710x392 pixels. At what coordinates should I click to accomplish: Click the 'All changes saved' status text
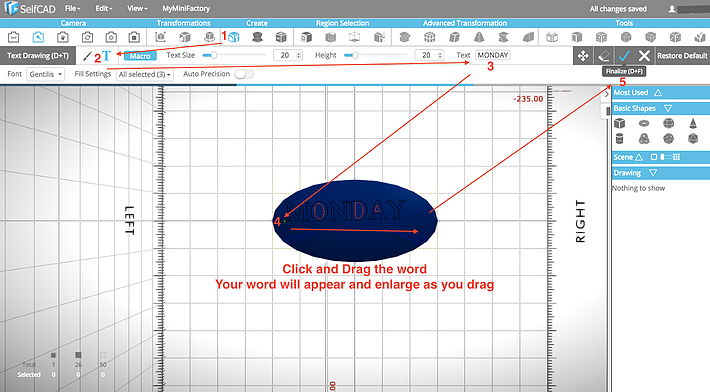(618, 9)
